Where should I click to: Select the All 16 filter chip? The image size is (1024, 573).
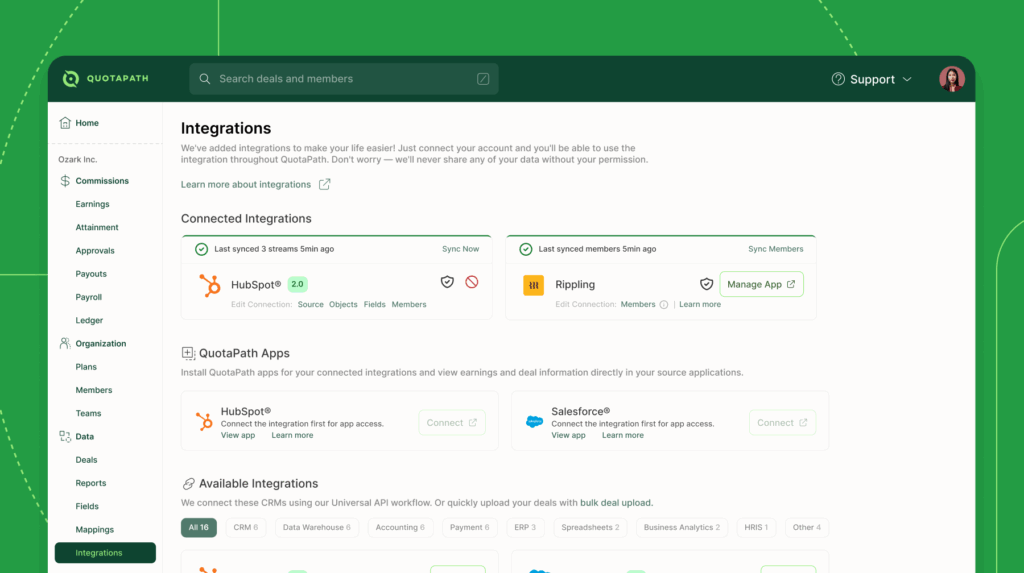coord(198,527)
